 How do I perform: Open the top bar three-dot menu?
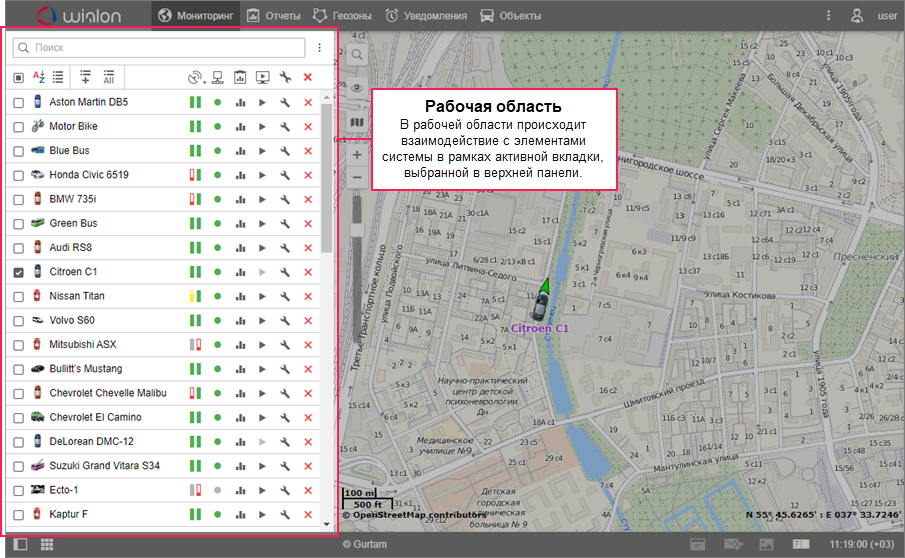pos(828,16)
